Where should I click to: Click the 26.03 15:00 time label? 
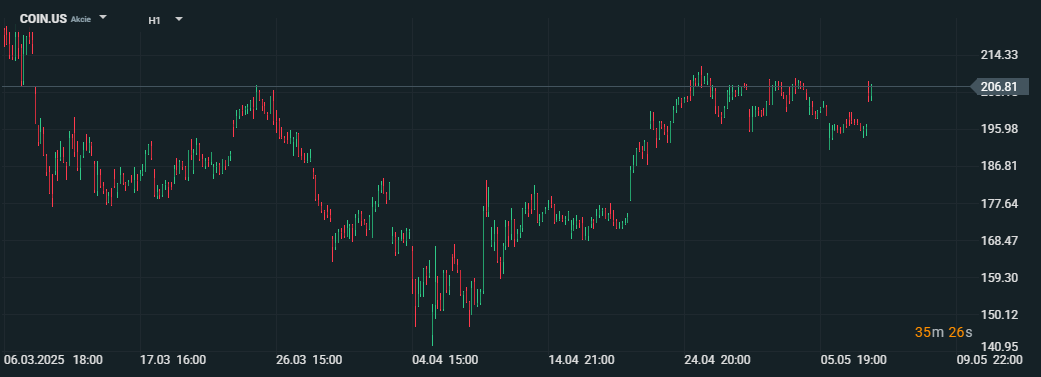309,360
